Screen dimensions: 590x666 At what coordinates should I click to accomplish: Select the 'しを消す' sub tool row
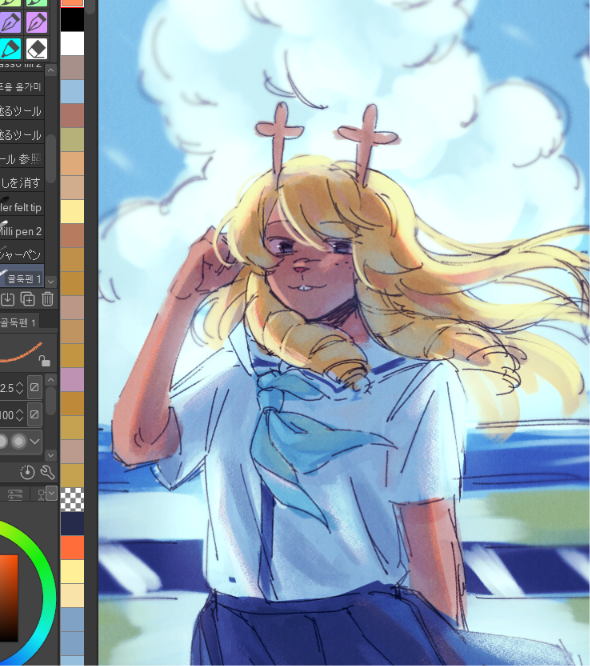point(22,183)
